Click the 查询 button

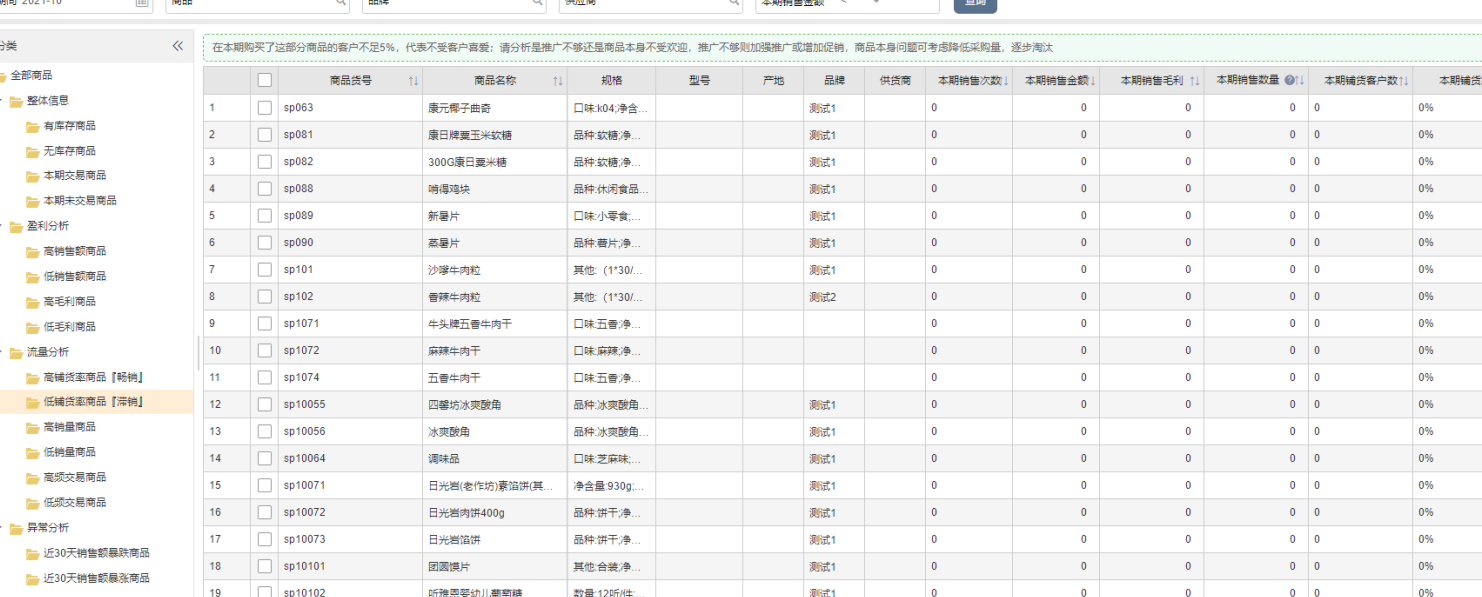coord(975,5)
